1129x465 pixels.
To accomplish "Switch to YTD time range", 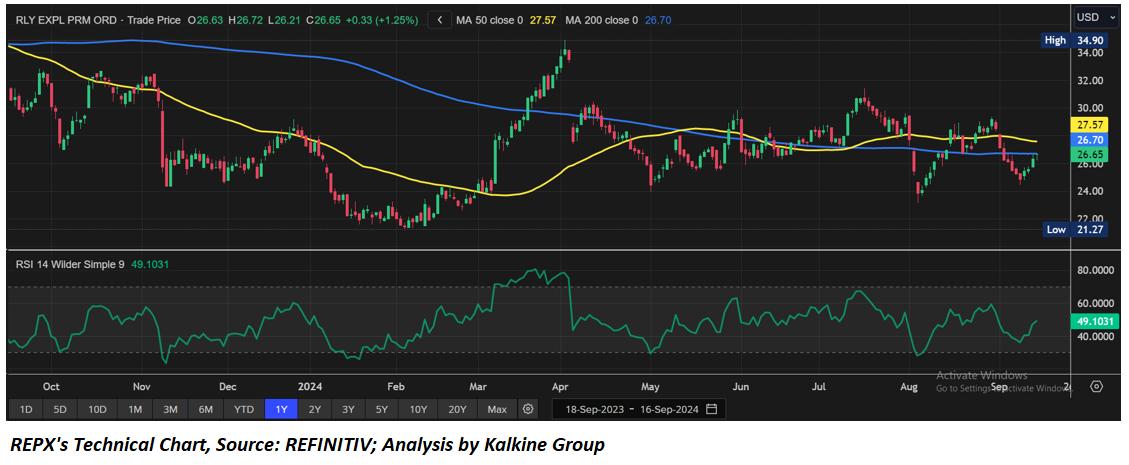I will [x=244, y=410].
